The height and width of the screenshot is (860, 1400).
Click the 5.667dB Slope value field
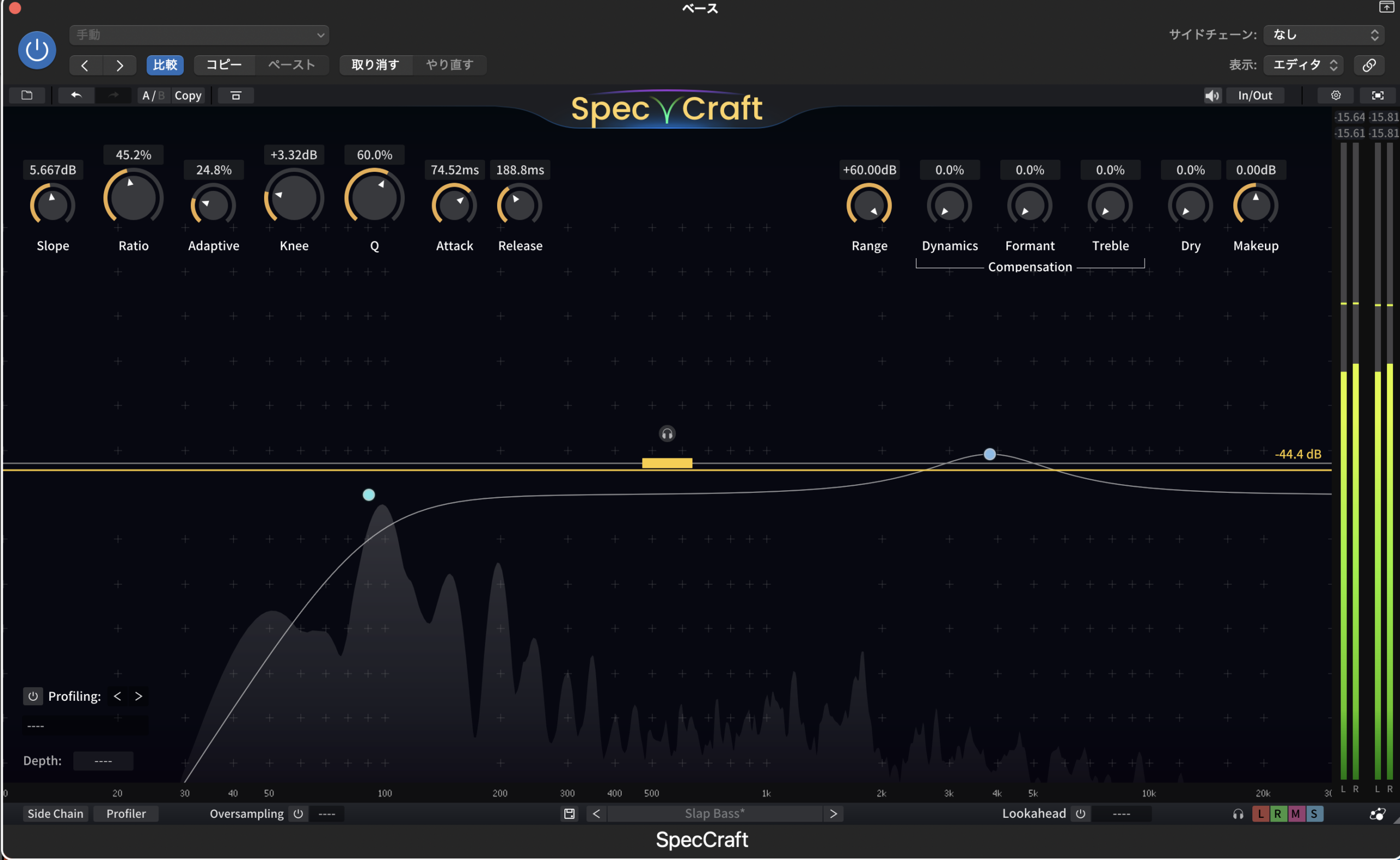pos(52,170)
